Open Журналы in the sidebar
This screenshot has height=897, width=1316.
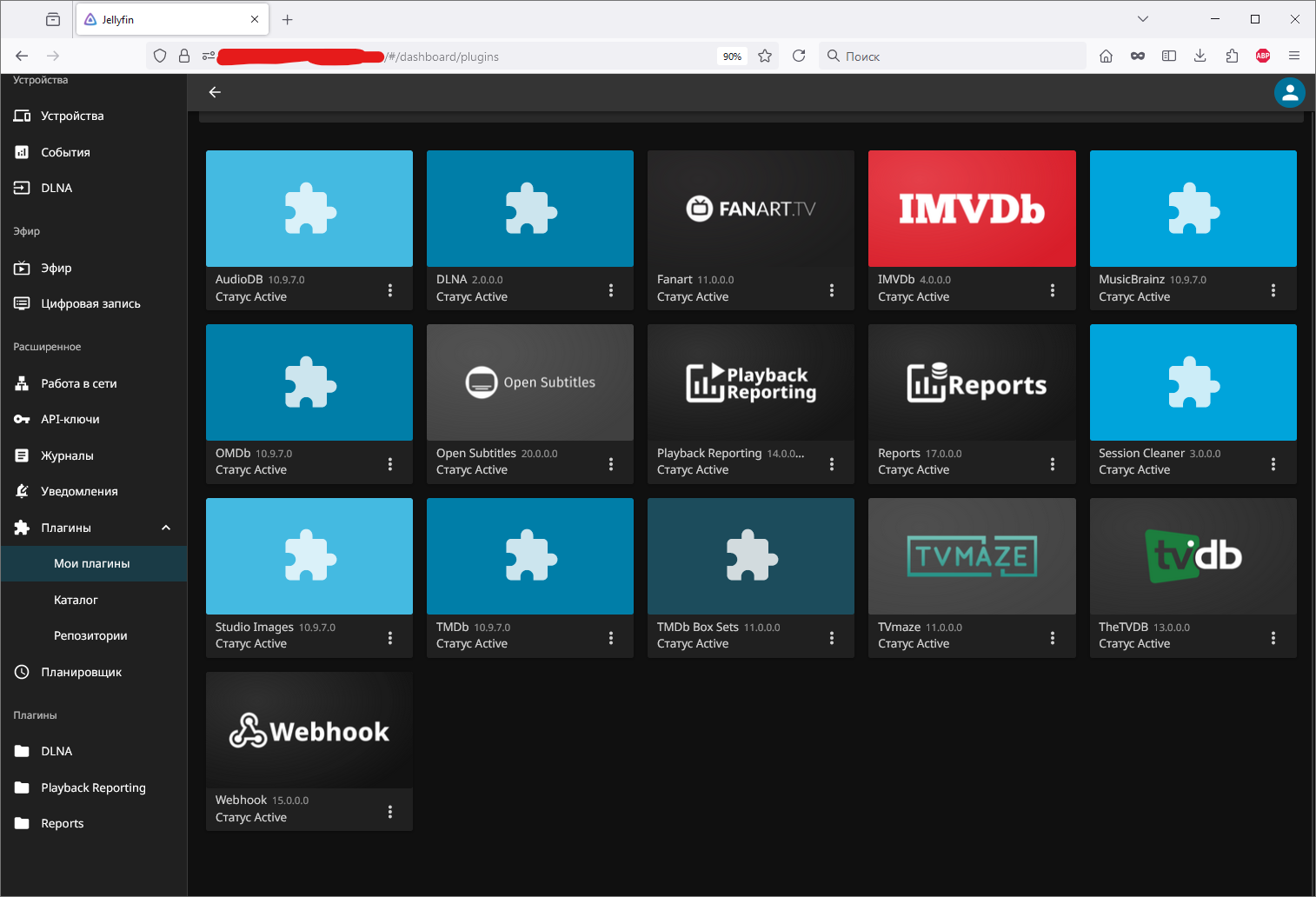click(x=94, y=455)
